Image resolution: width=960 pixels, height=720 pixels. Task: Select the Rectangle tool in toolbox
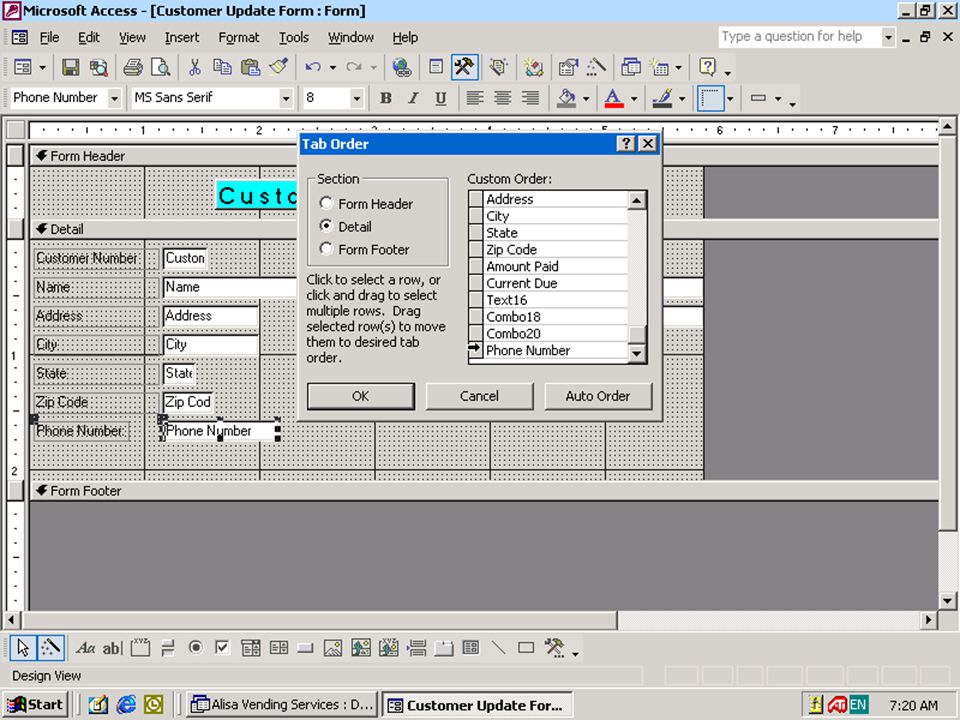point(526,648)
